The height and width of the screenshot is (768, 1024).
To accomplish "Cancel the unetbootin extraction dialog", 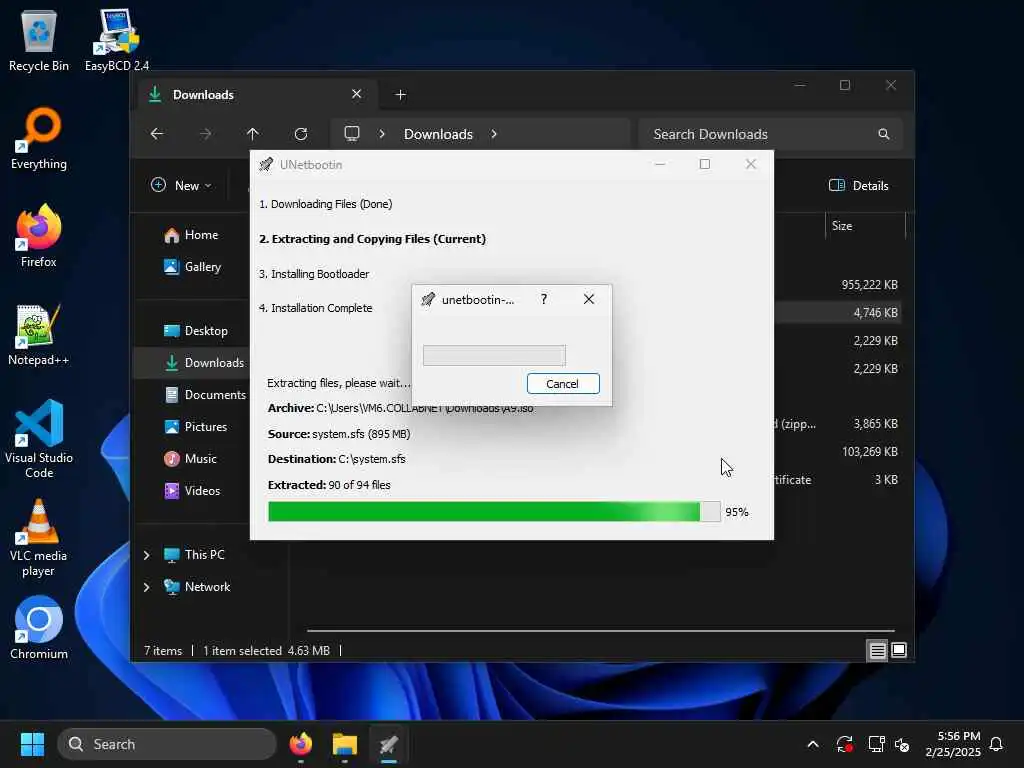I will [x=563, y=383].
